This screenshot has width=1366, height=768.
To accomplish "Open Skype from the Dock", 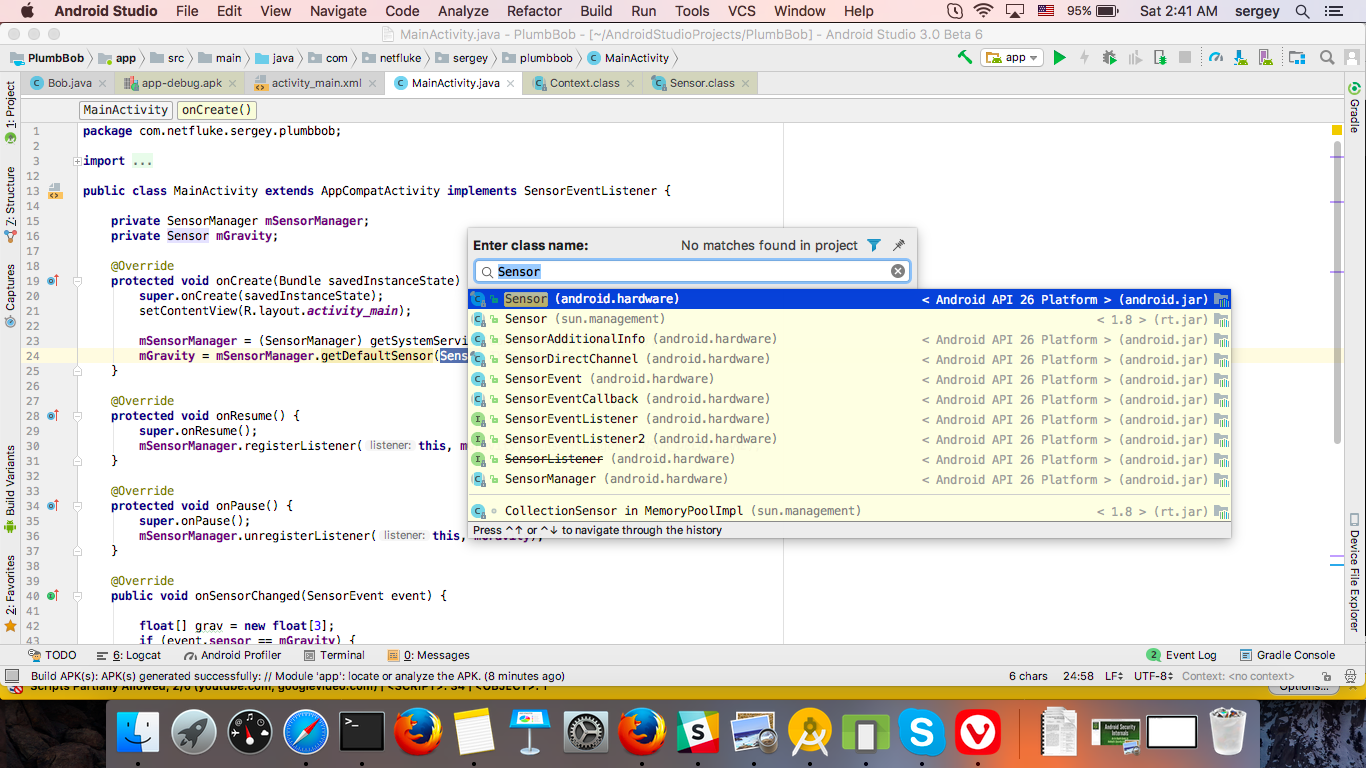I will click(x=922, y=732).
